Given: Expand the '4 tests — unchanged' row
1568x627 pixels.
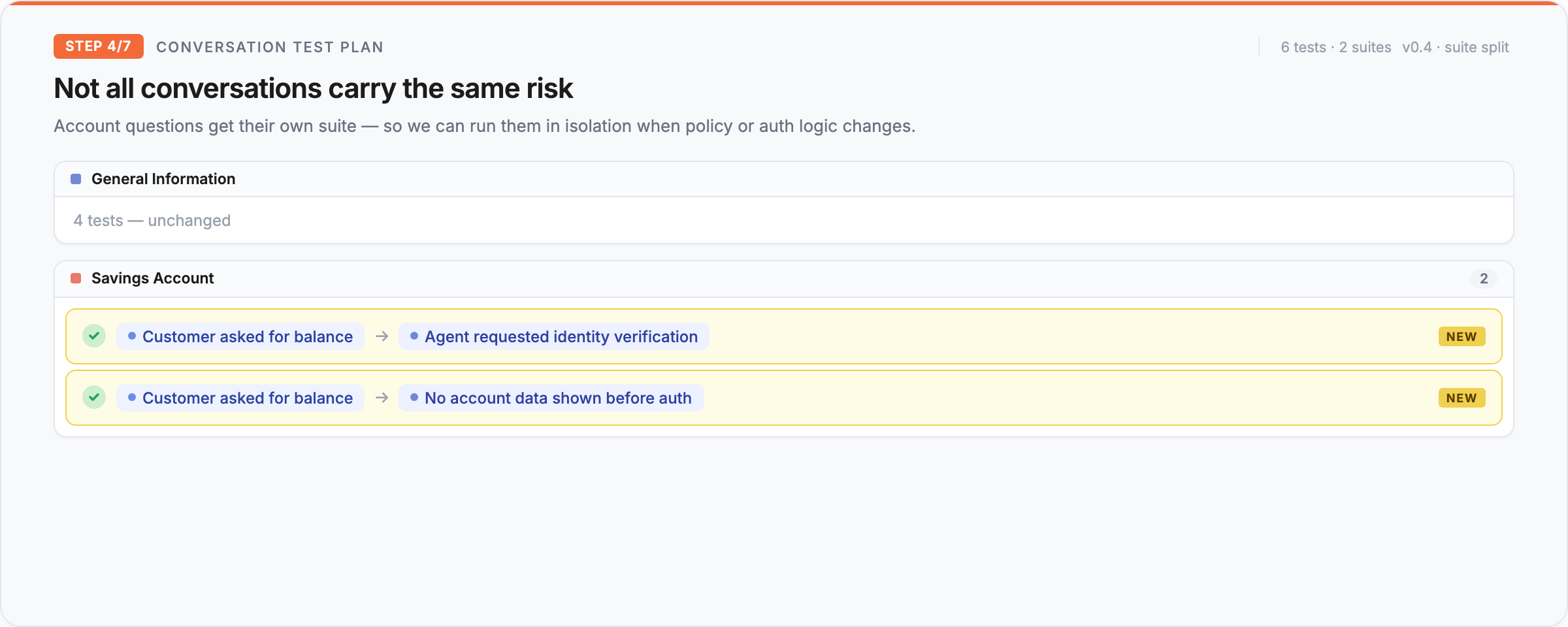Looking at the screenshot, I should [152, 221].
